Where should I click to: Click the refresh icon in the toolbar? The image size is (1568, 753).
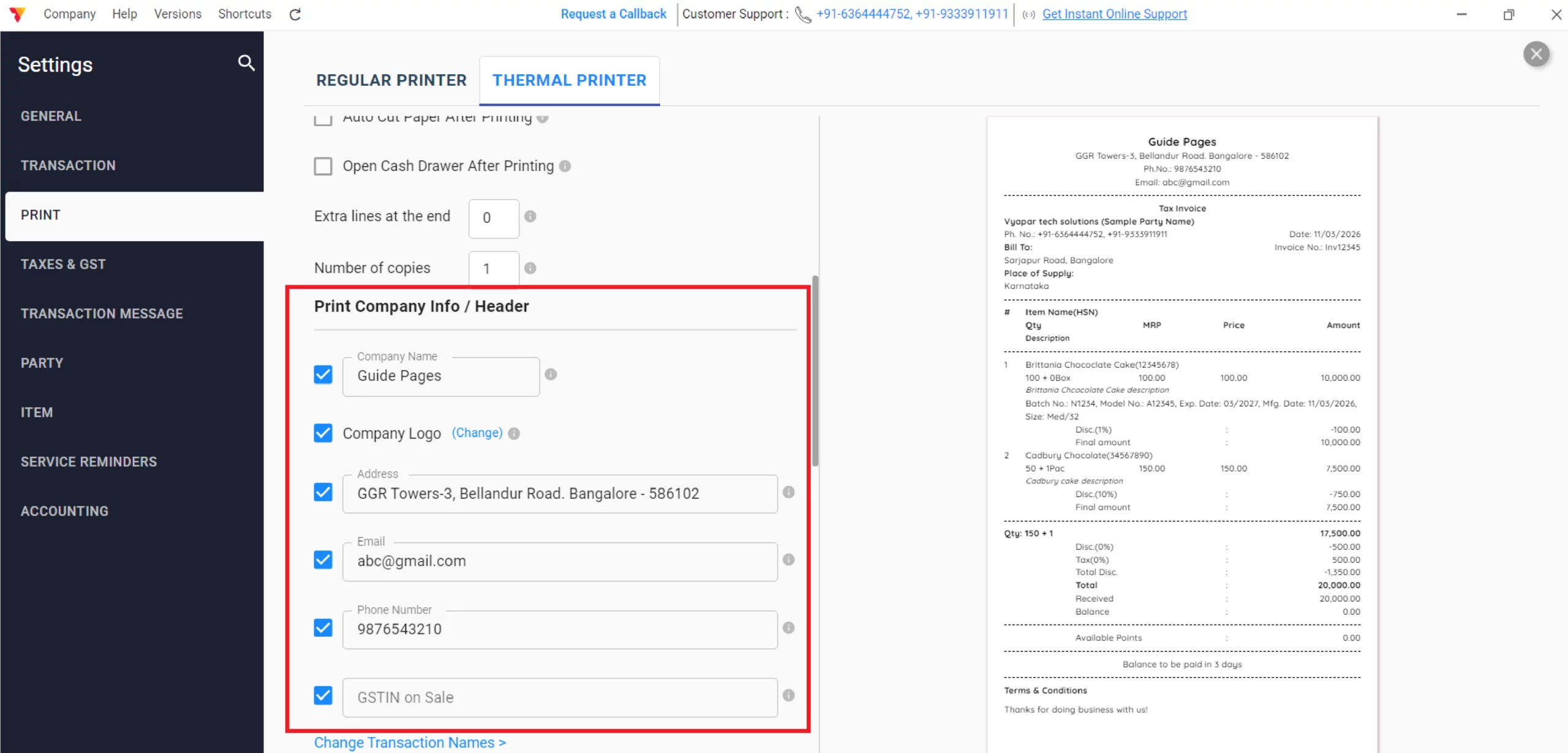[295, 13]
